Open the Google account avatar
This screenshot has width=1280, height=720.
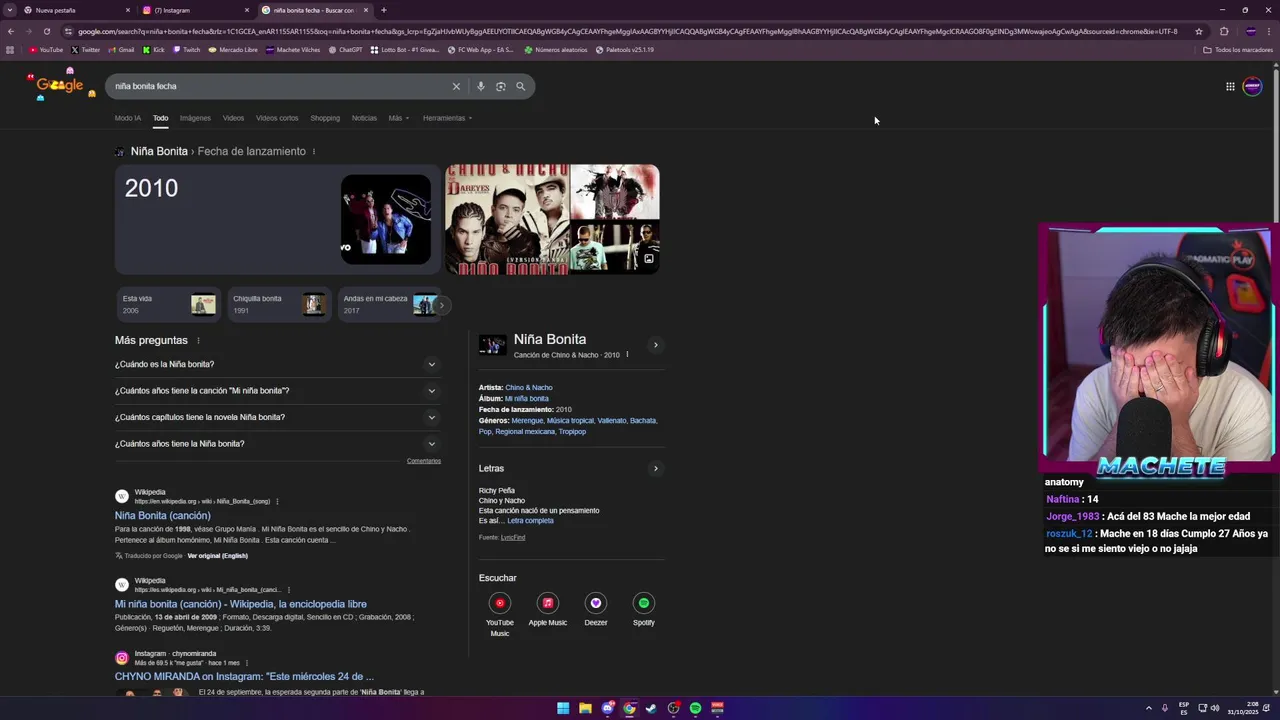pyautogui.click(x=1252, y=86)
